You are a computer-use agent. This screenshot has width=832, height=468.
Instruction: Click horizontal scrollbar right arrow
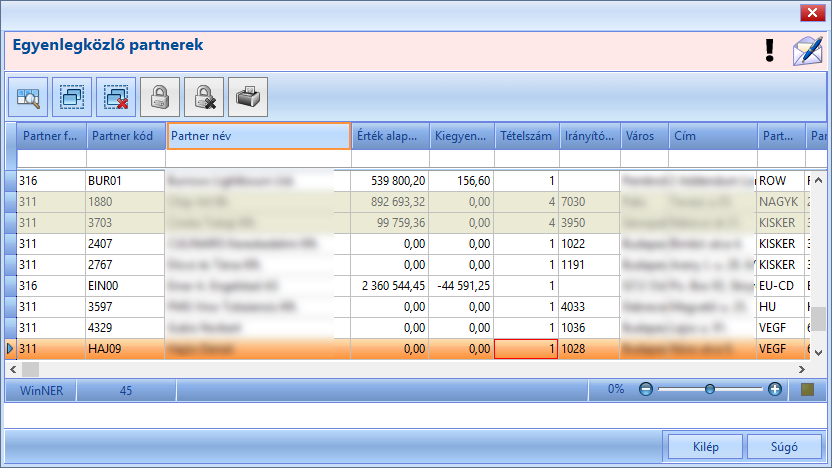802,369
